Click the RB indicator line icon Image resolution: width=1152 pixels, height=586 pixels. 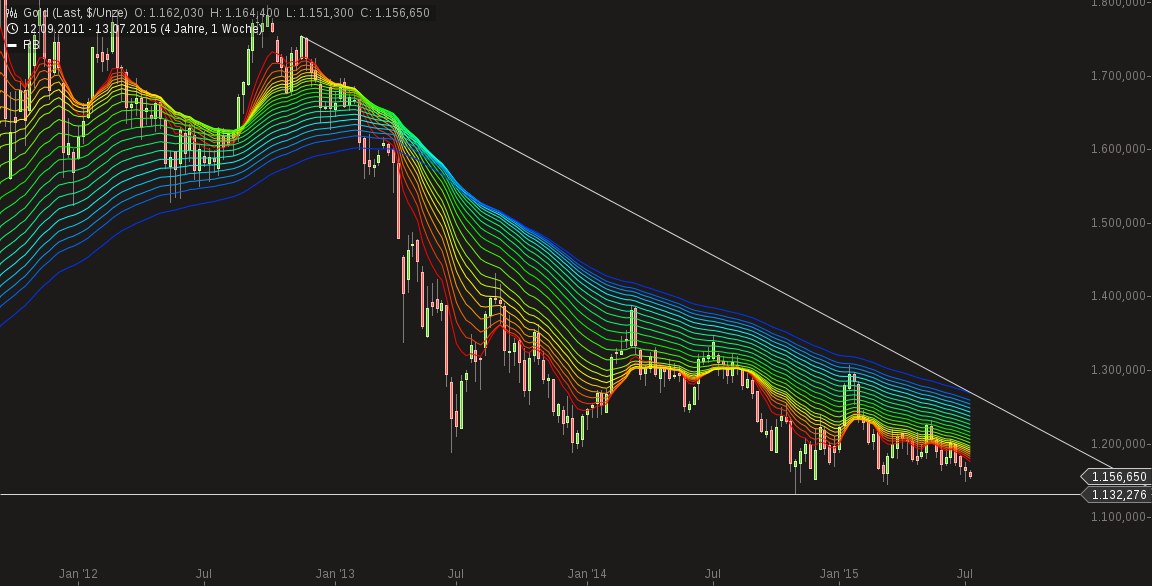(12, 44)
